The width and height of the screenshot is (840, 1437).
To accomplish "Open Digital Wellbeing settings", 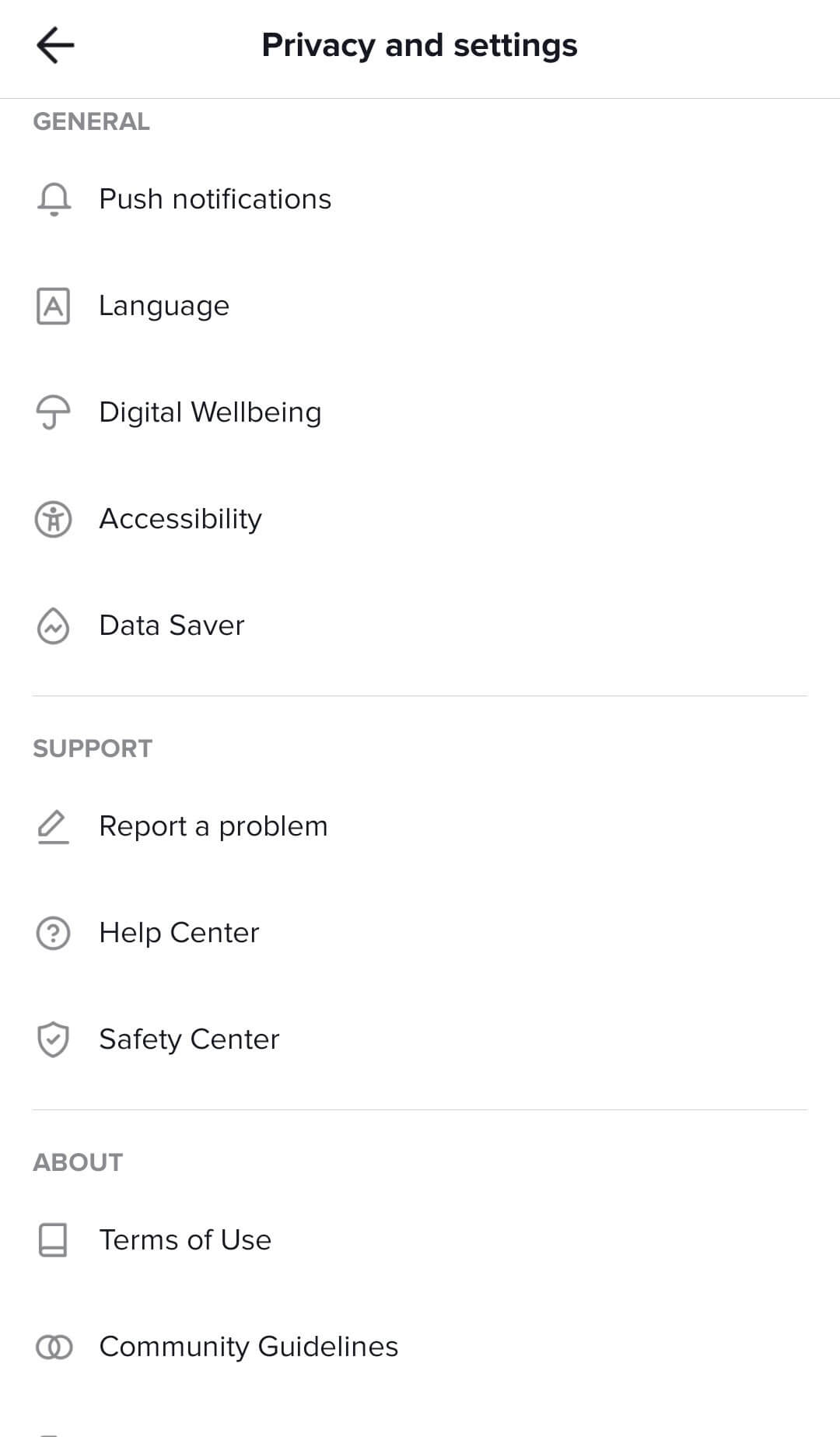I will click(x=210, y=412).
